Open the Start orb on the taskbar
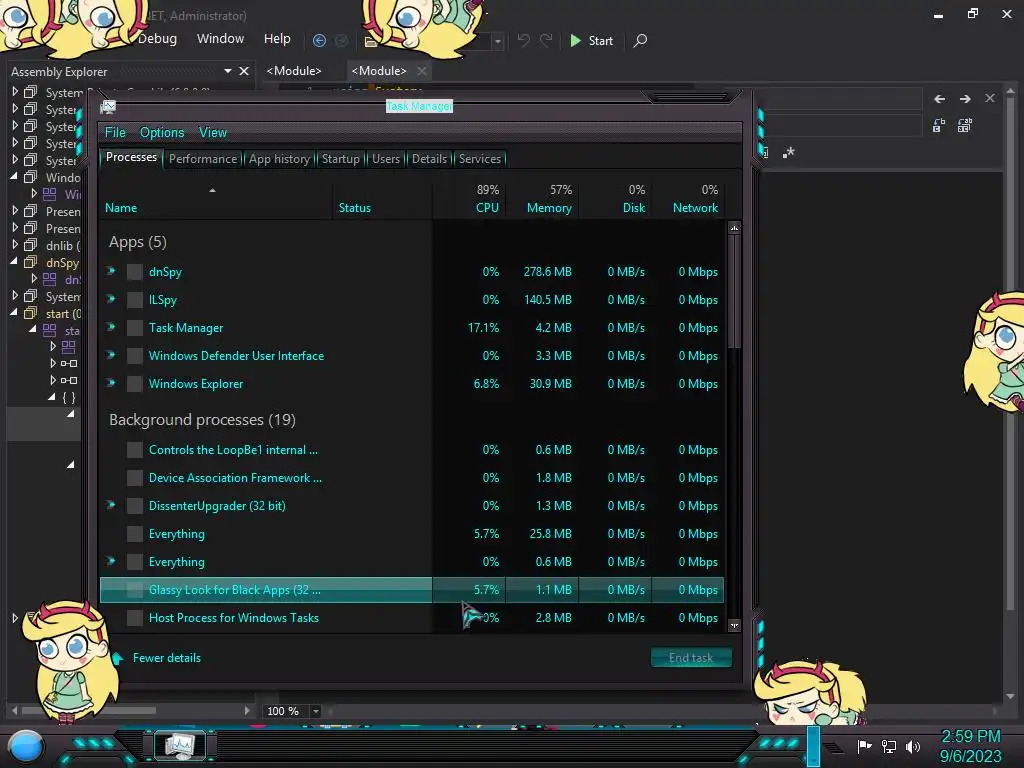 point(25,747)
